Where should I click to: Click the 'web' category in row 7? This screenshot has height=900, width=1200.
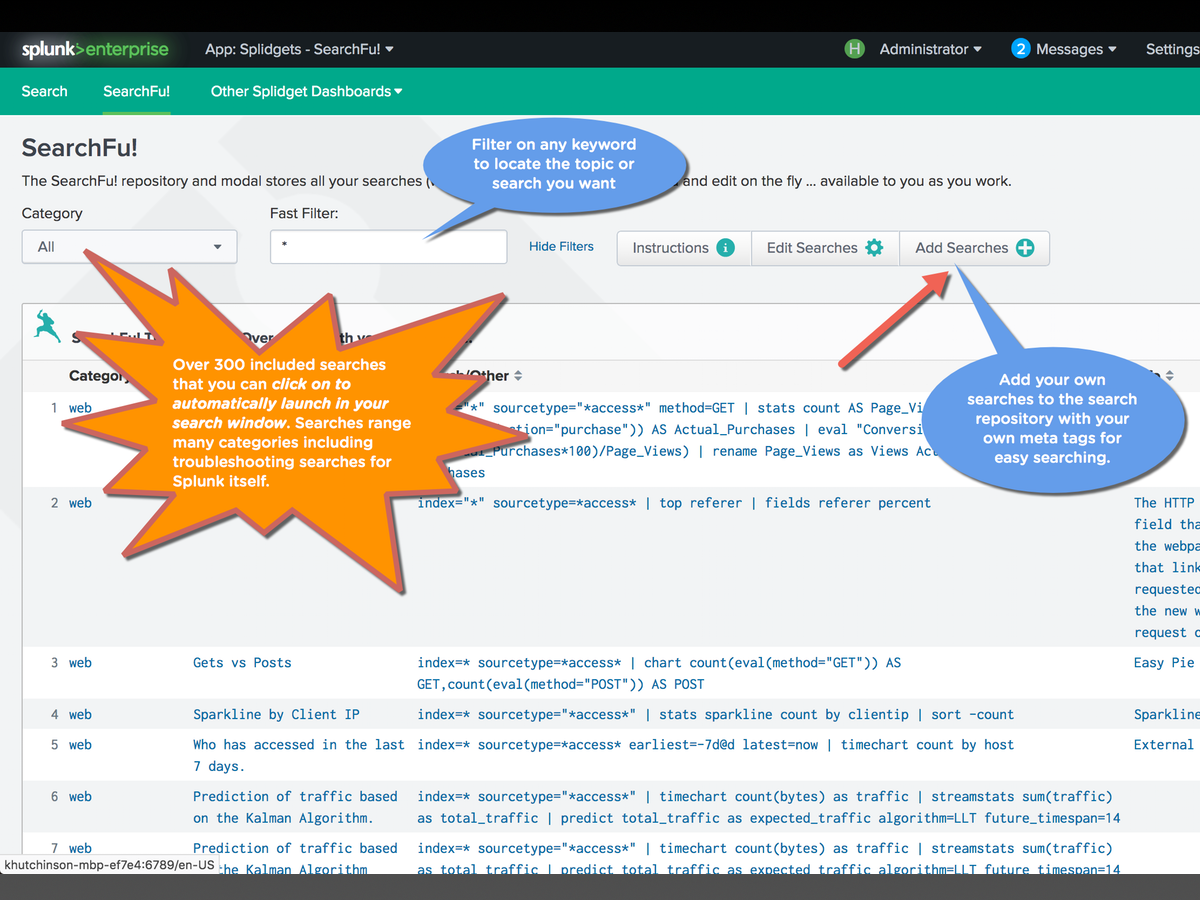point(80,849)
